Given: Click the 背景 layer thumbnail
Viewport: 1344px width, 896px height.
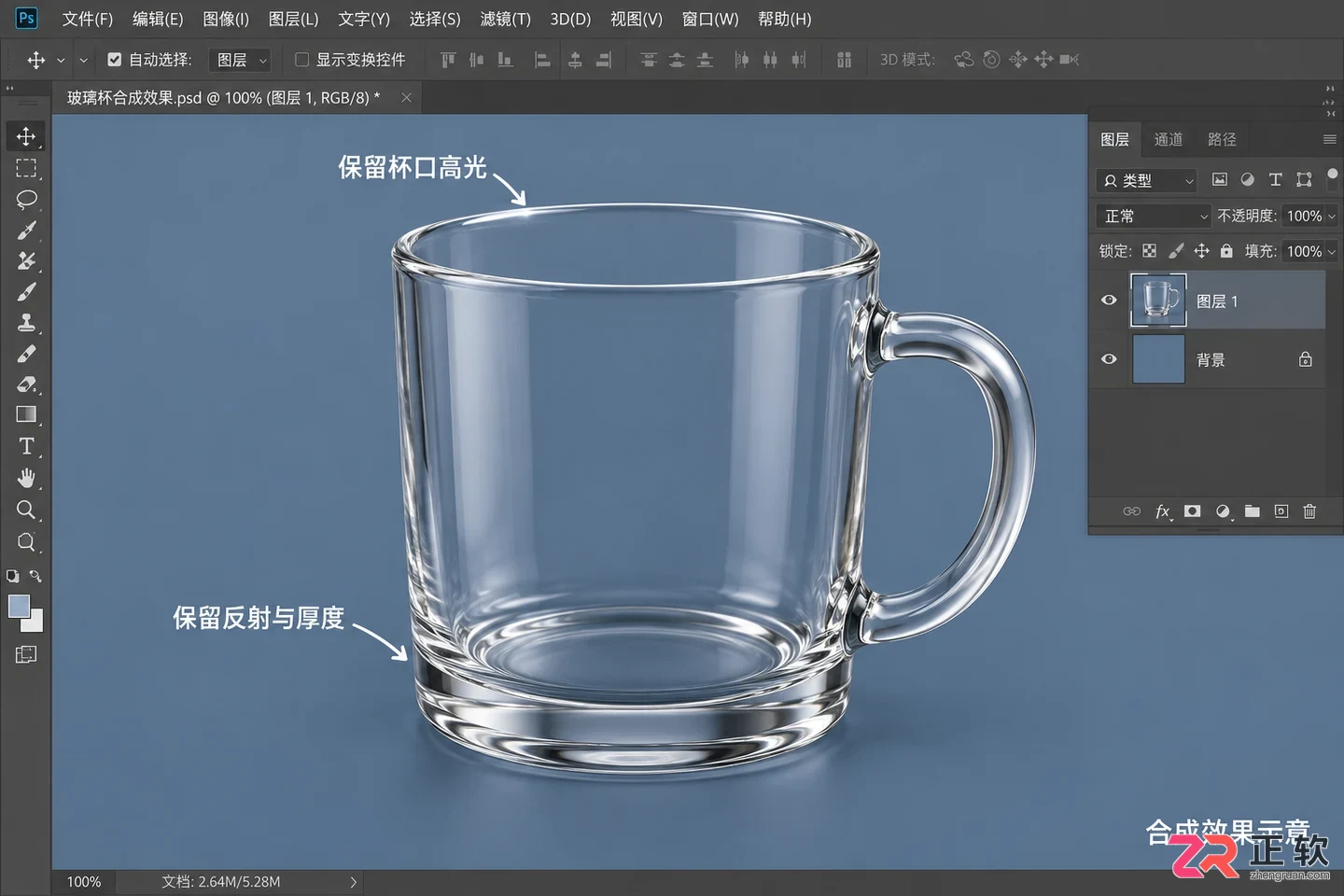Looking at the screenshot, I should pos(1158,359).
